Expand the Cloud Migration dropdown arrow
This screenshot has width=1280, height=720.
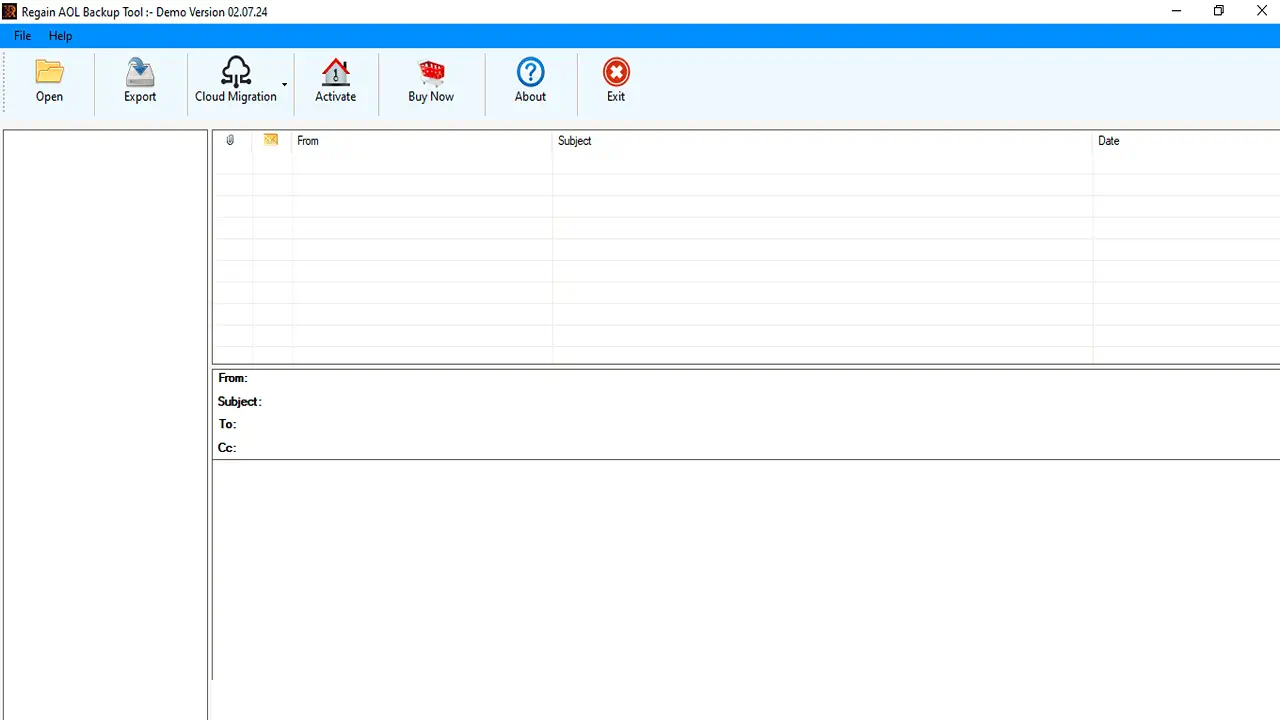pos(285,84)
